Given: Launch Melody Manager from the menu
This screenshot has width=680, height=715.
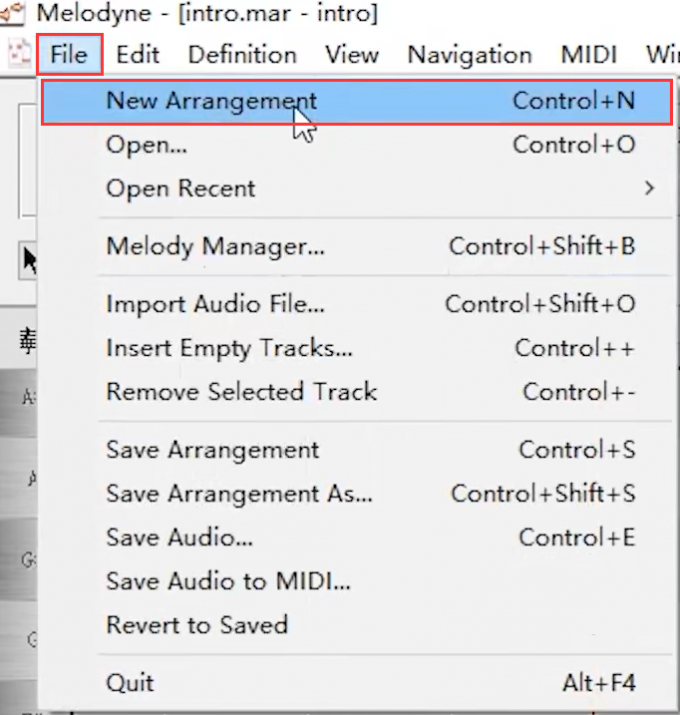Looking at the screenshot, I should click(x=357, y=247).
